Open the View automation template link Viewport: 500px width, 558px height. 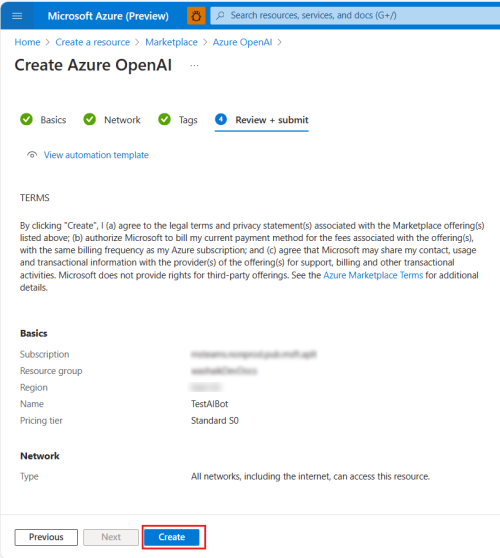[96, 155]
